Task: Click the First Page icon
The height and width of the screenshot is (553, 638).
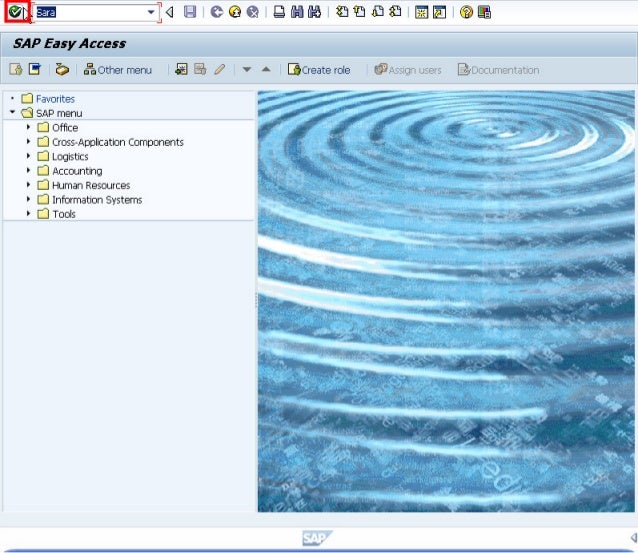Action: 342,12
